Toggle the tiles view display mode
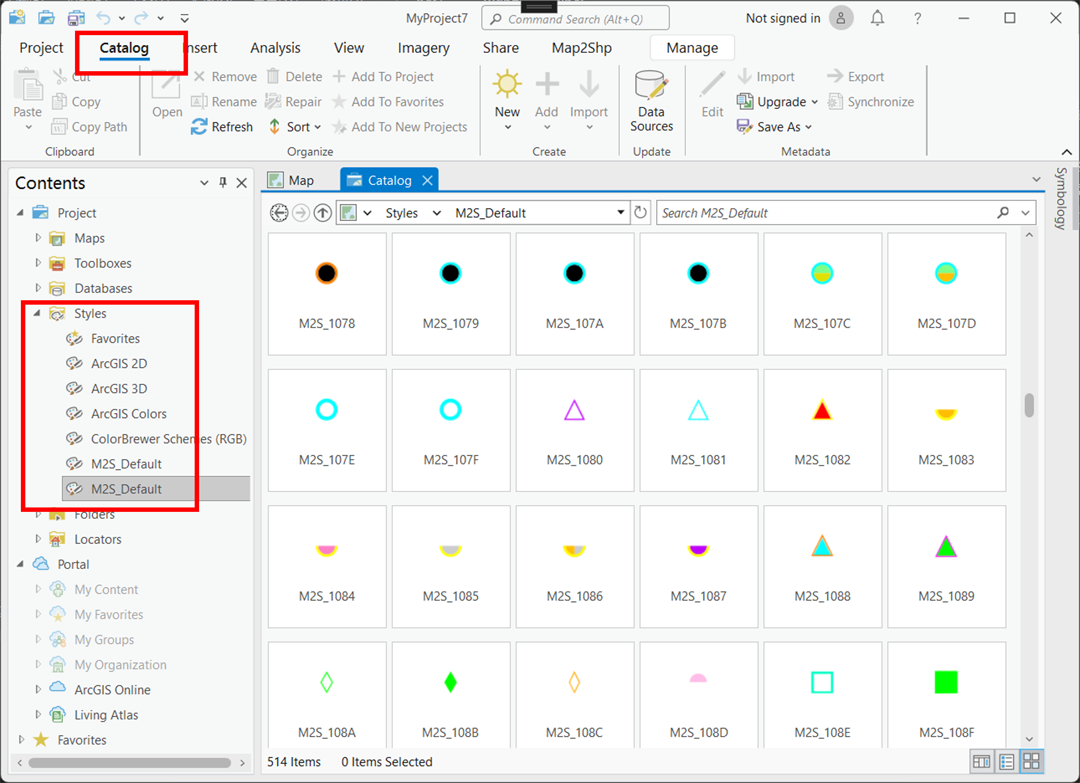The height and width of the screenshot is (783, 1080). (1030, 762)
